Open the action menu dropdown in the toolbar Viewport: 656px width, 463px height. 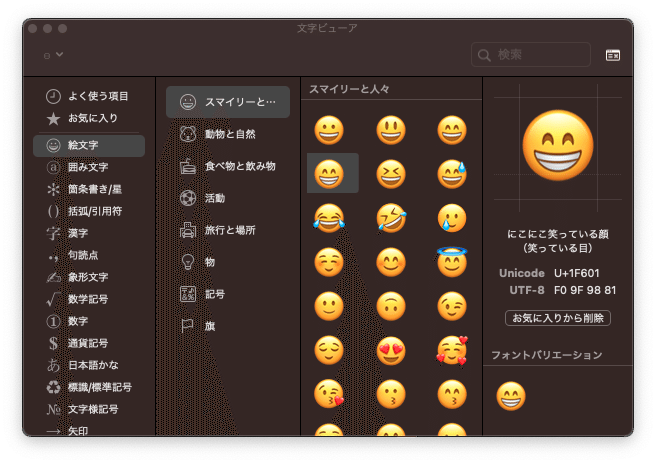53,55
